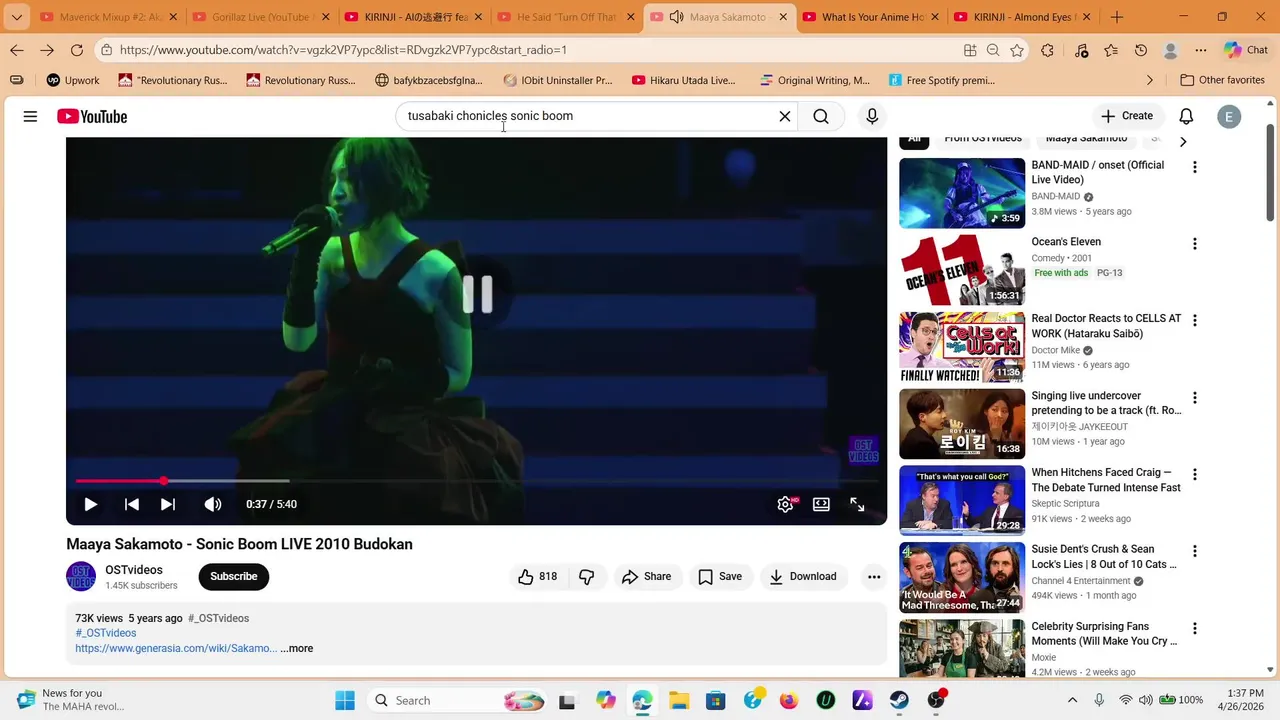
Task: View site information lock icon
Action: coord(106,50)
